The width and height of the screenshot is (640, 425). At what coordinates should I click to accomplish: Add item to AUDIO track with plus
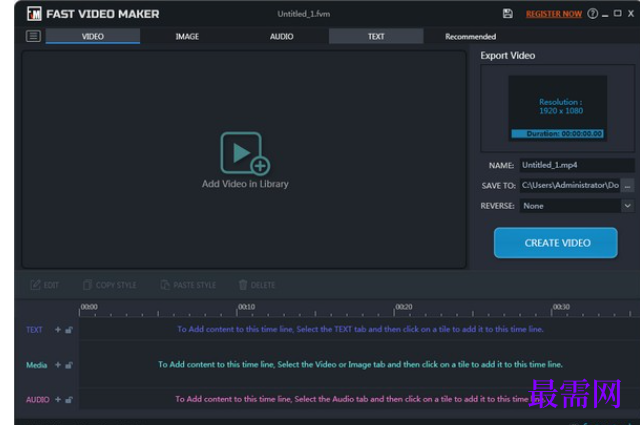[58, 399]
